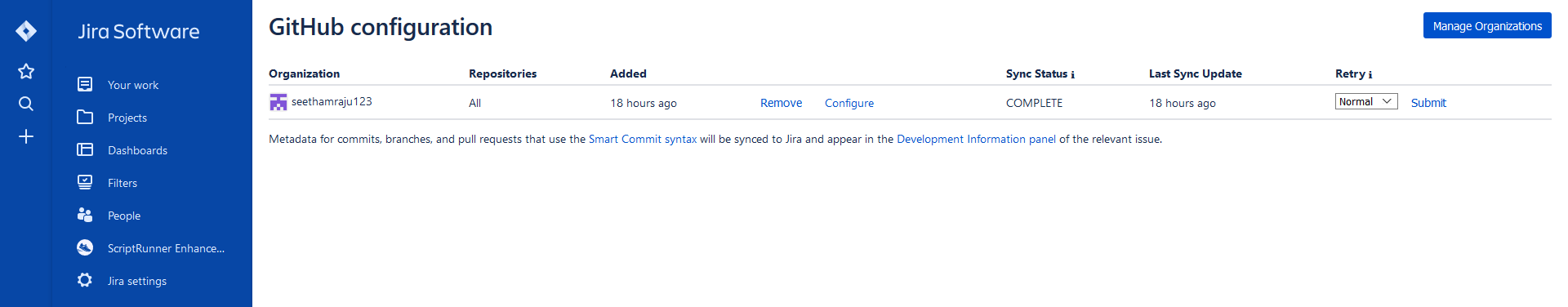Click the Dashboards icon
This screenshot has height=307, width=1568.
point(85,149)
